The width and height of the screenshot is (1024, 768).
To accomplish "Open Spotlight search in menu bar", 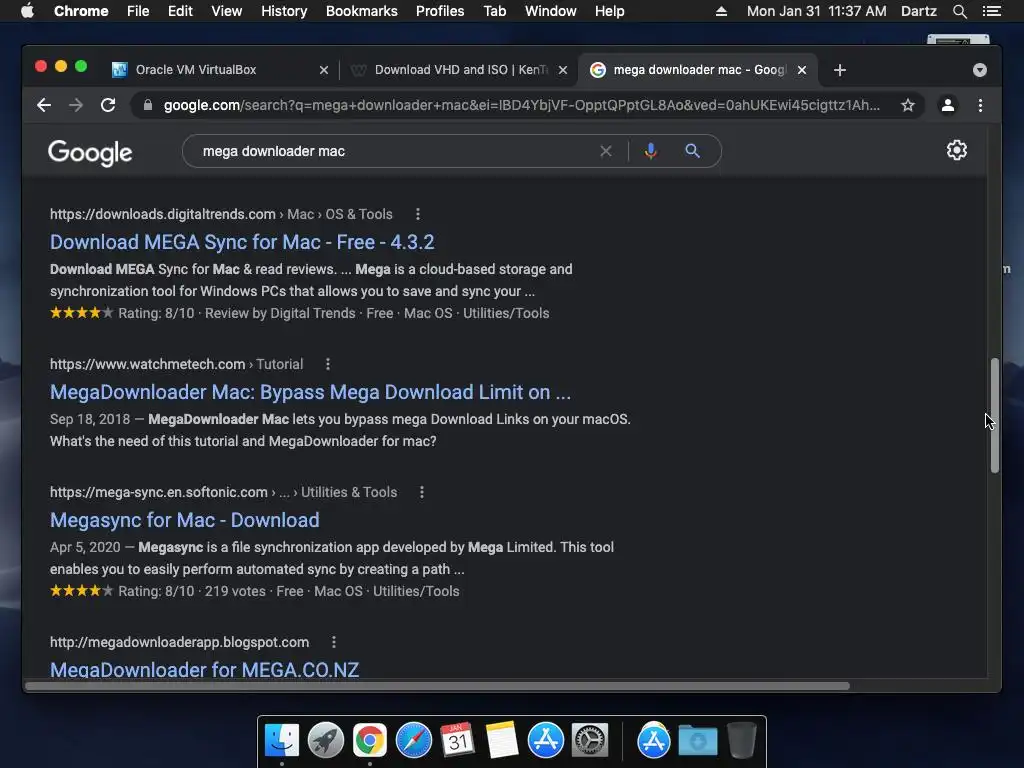I will click(x=959, y=11).
